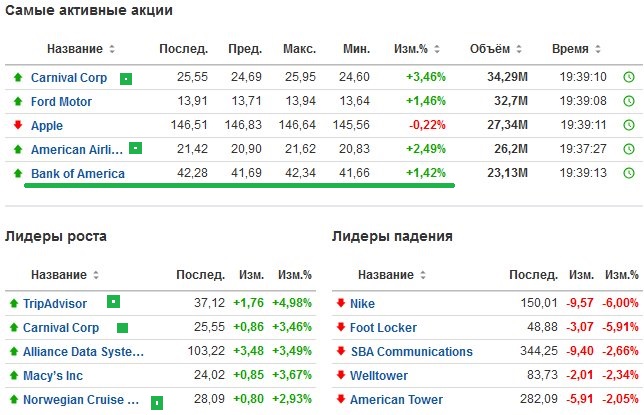Click SBA Communications price 344,25
Image resolution: width=644 pixels, height=415 pixels.
point(539,351)
